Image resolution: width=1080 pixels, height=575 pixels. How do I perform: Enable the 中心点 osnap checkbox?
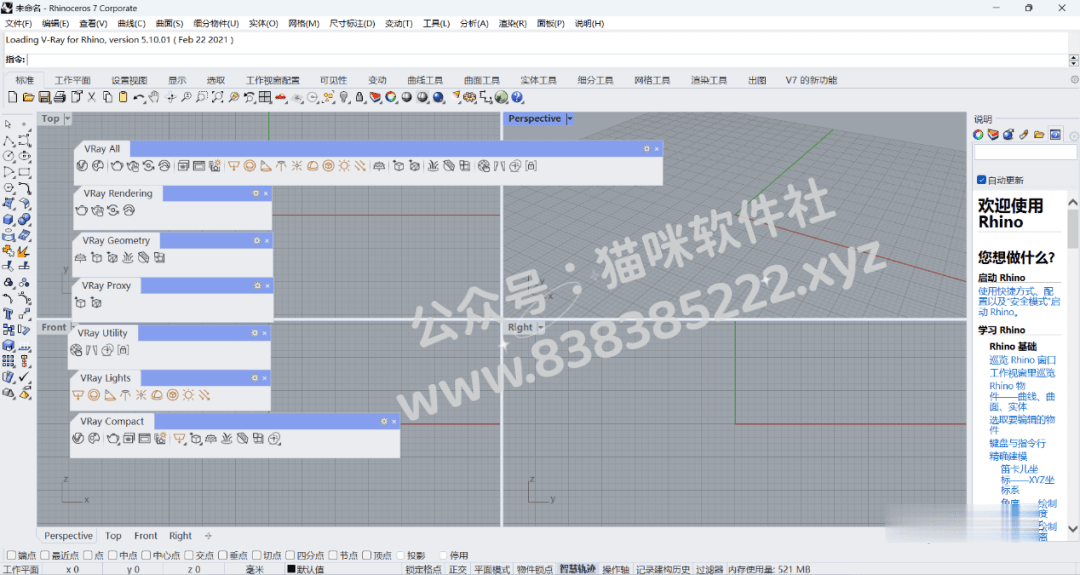(x=146, y=555)
